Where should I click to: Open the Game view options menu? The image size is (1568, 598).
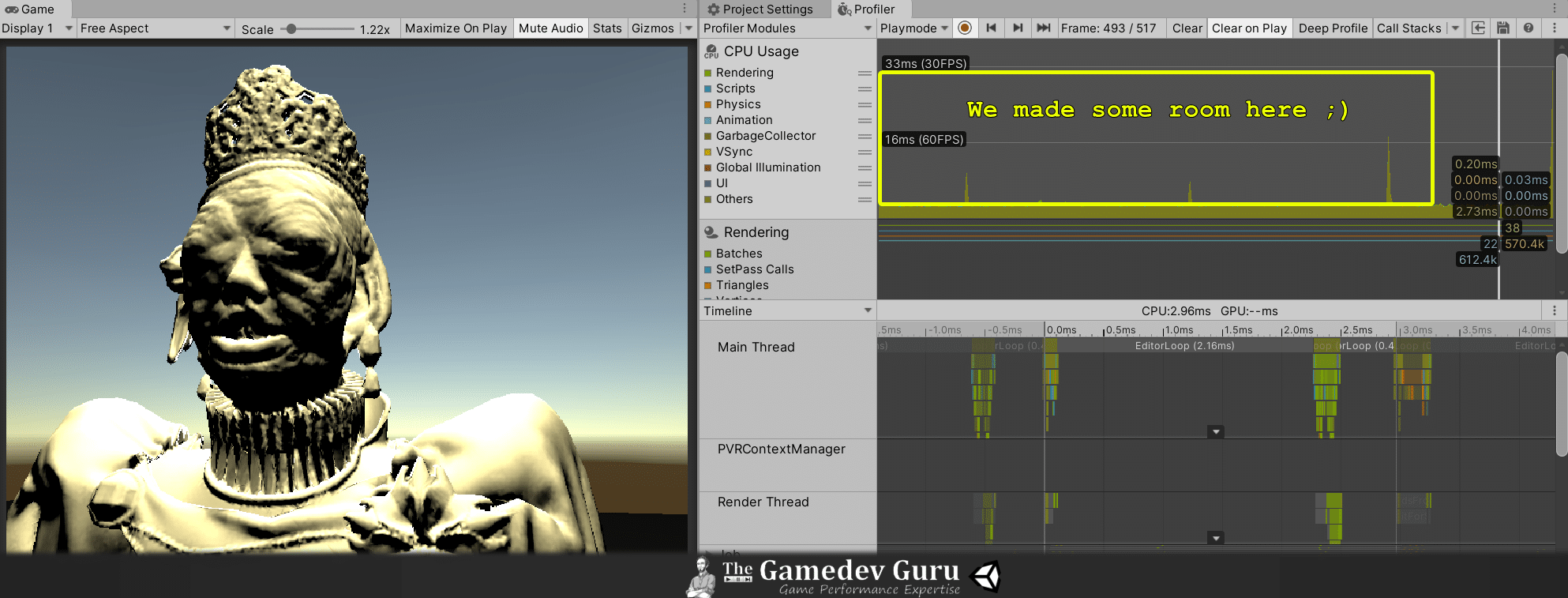(685, 8)
